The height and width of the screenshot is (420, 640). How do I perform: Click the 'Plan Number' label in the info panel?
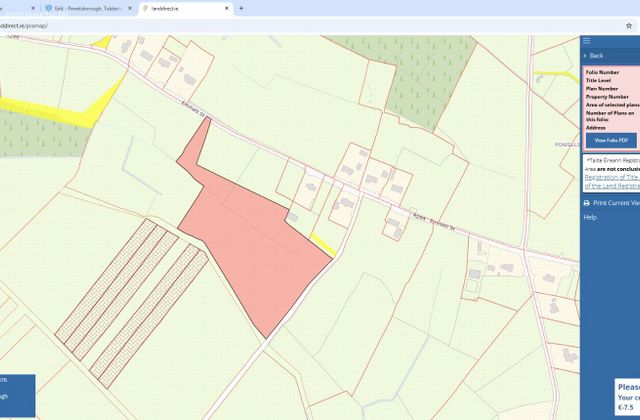[602, 89]
